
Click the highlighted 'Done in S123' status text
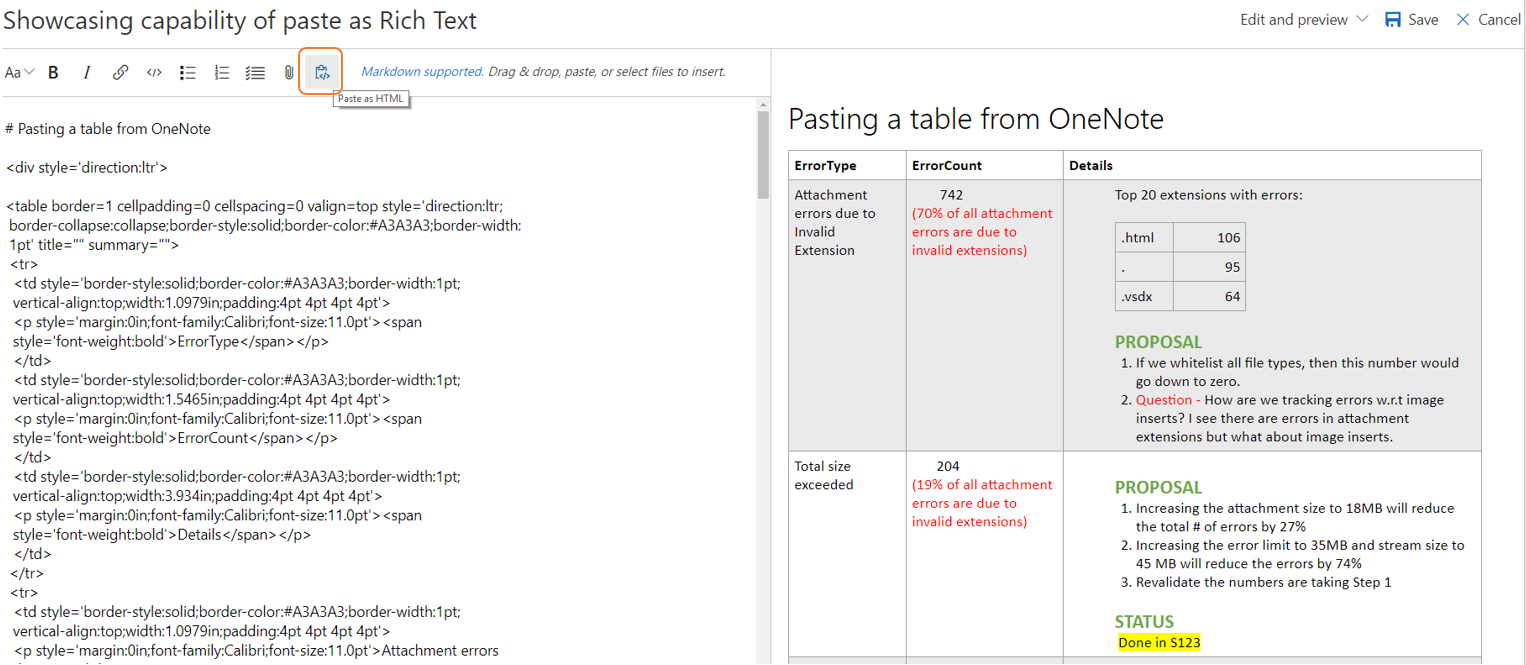pyautogui.click(x=1159, y=642)
